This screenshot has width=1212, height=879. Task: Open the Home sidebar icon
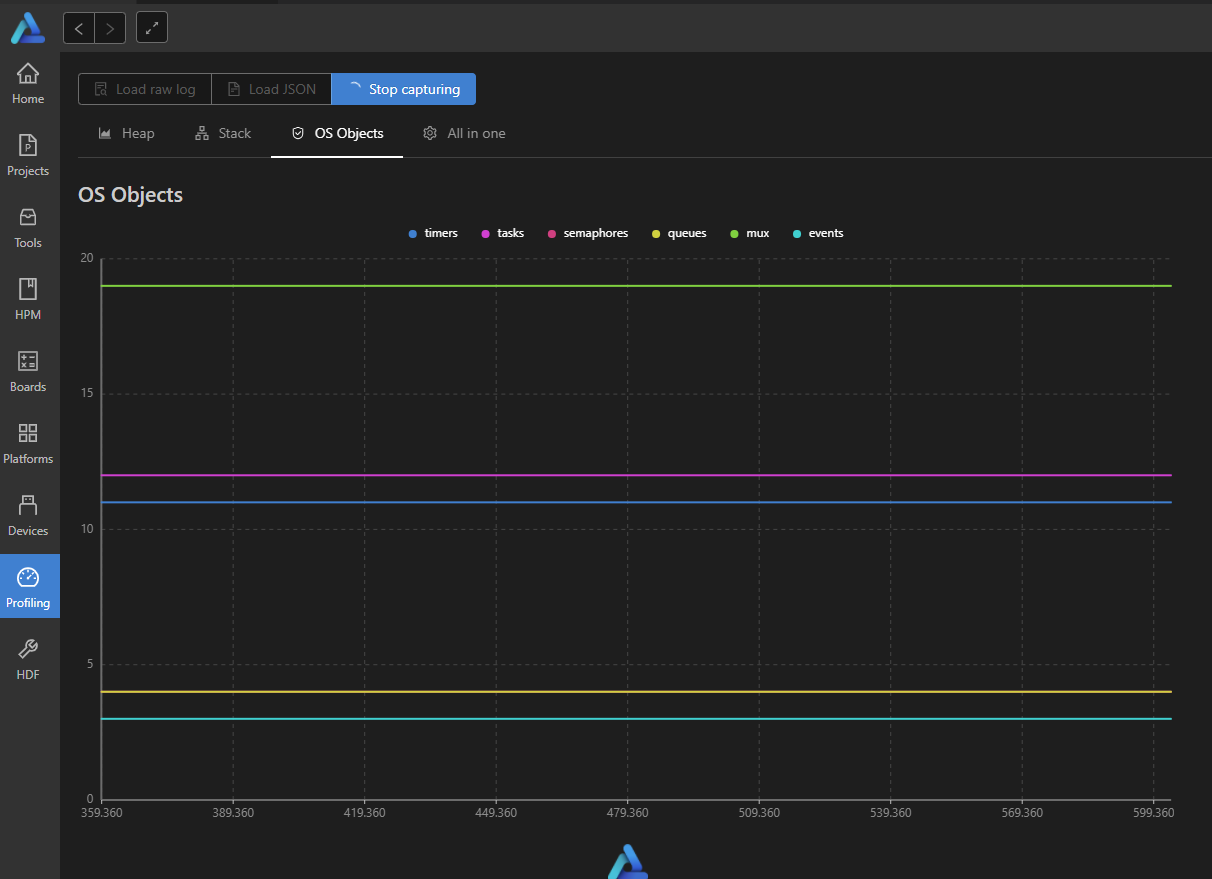pos(28,74)
